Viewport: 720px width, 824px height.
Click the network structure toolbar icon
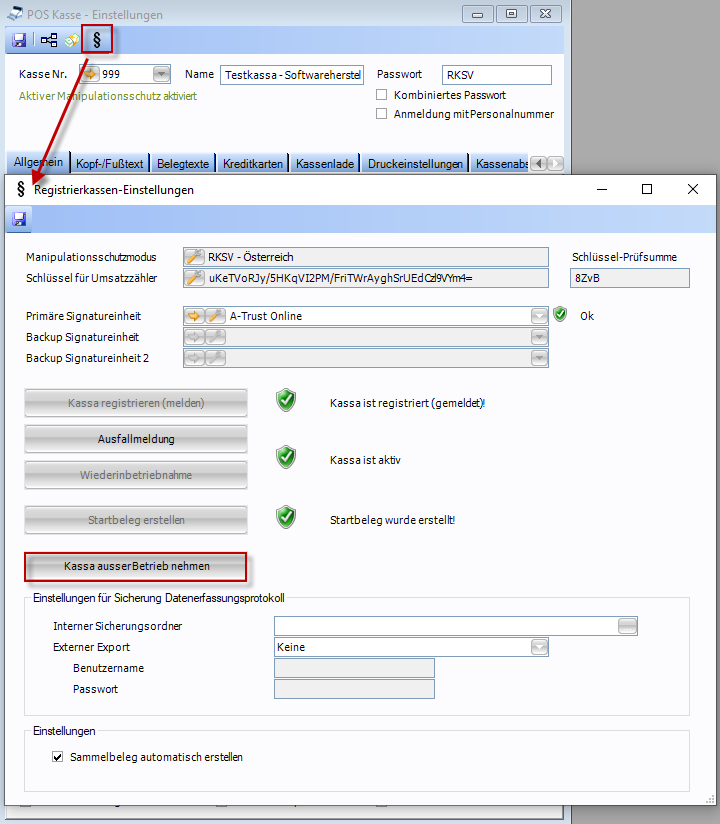49,40
